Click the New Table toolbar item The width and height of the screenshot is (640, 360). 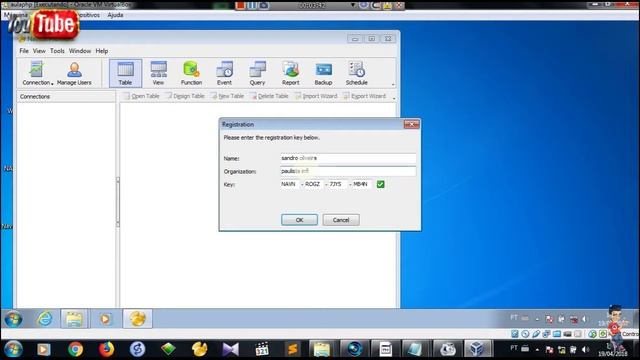pos(227,96)
